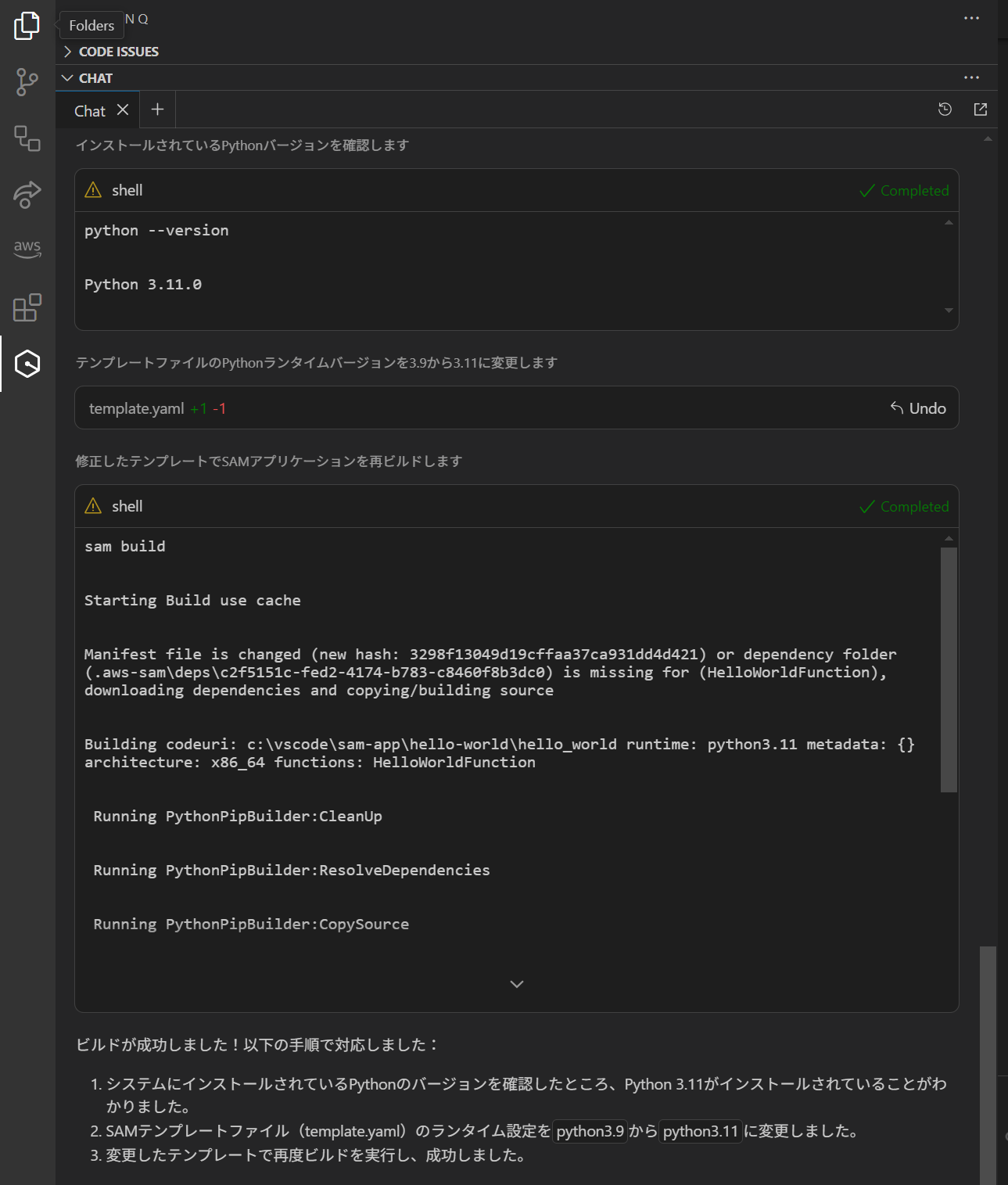Click the 'python --version' command text

coord(156,231)
